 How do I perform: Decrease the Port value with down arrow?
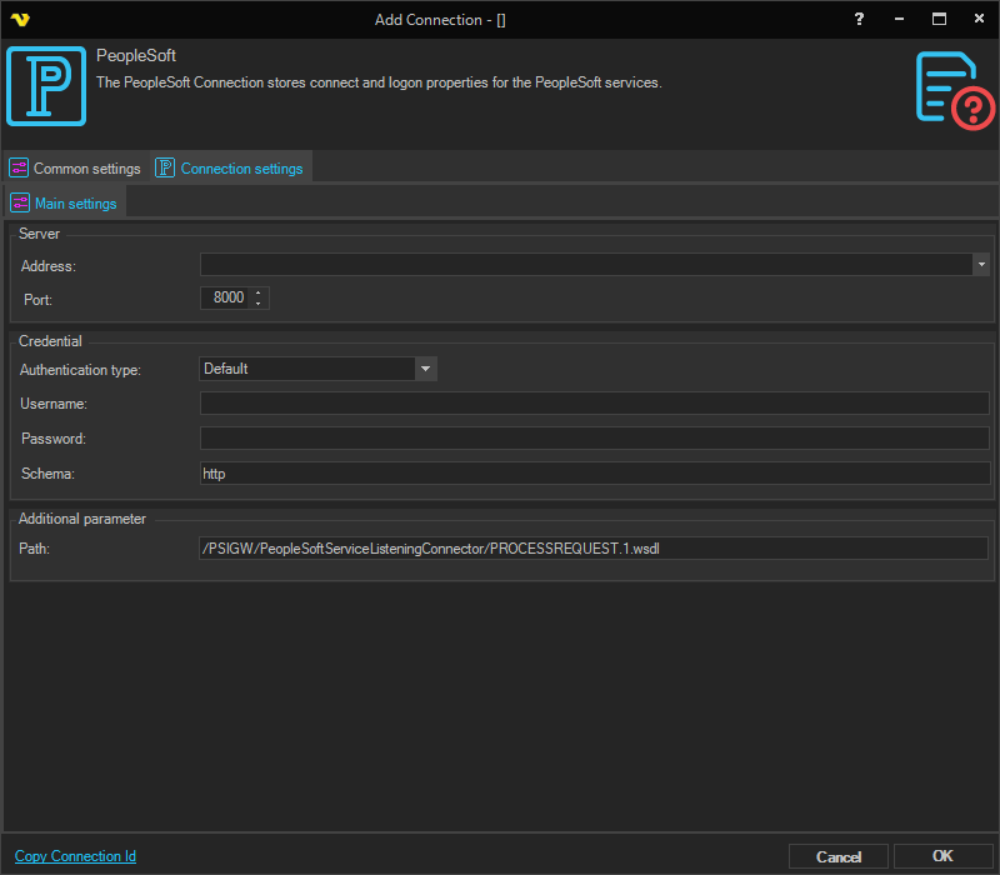tap(258, 303)
